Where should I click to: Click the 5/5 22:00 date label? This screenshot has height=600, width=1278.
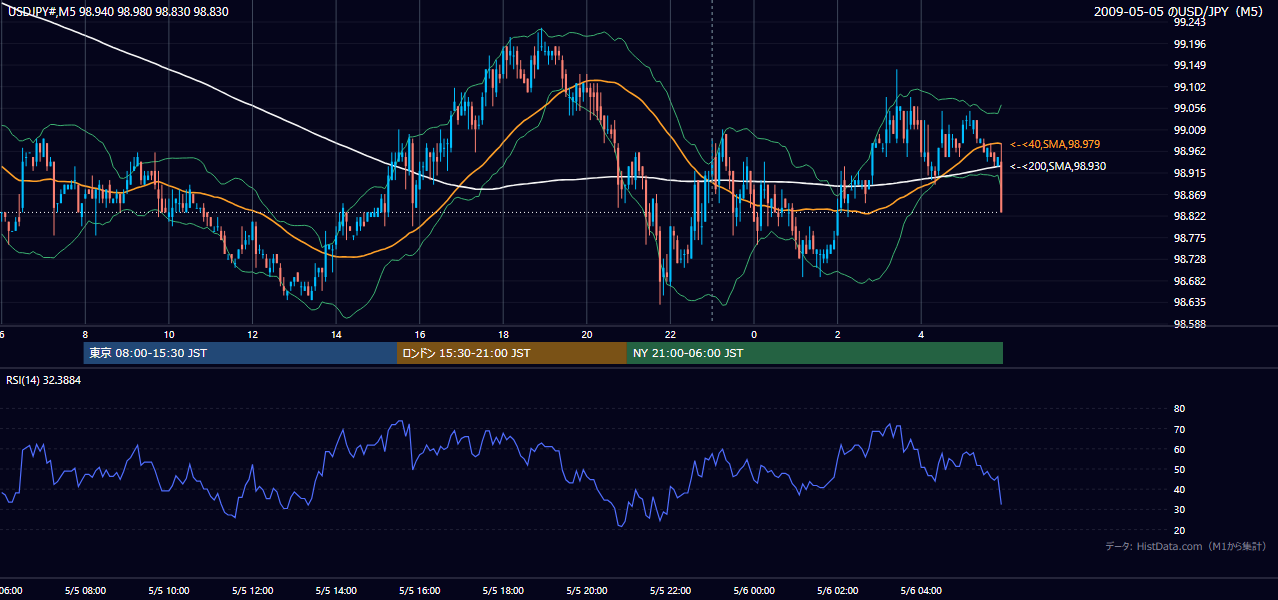(x=670, y=591)
